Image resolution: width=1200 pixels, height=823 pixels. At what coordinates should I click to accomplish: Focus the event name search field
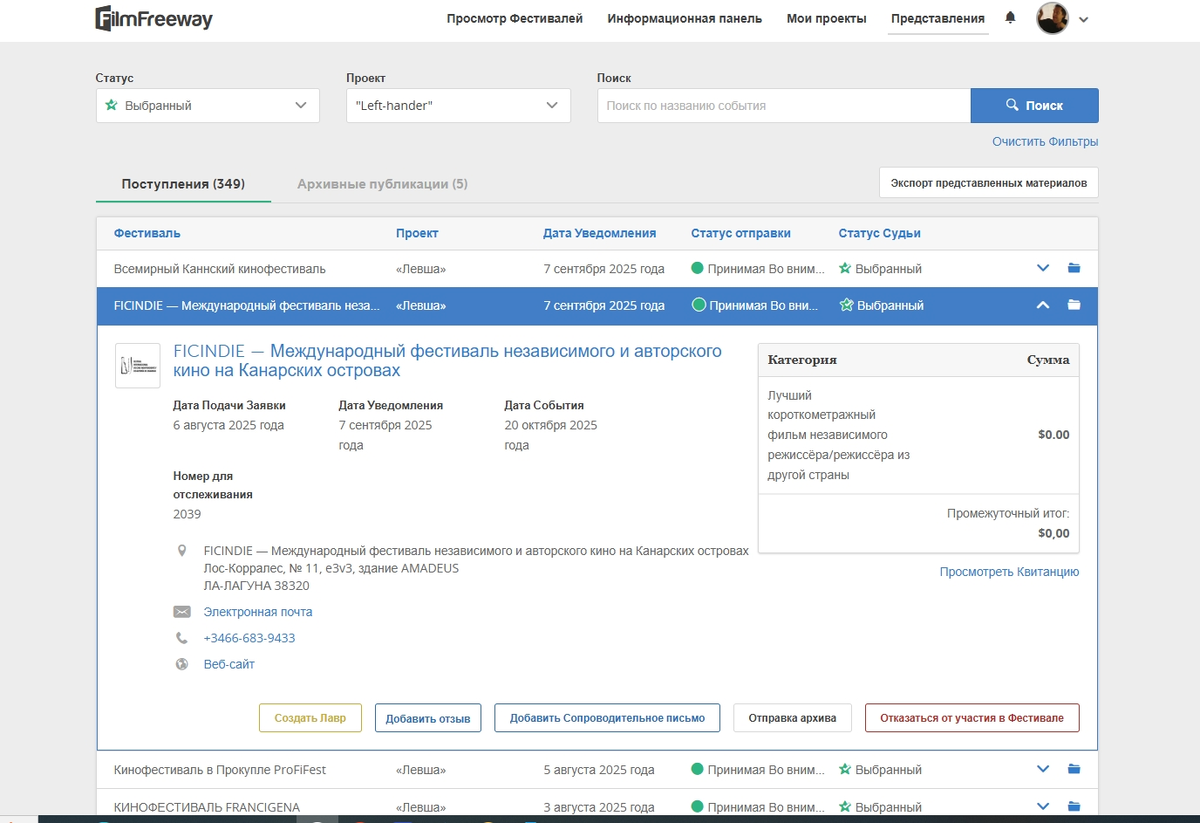(x=784, y=106)
